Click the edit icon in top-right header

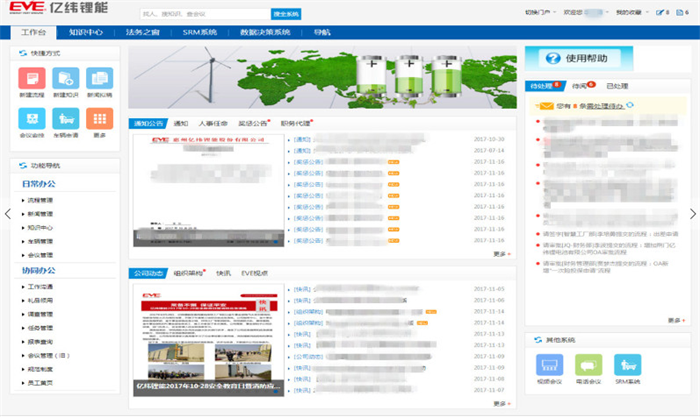(x=657, y=13)
